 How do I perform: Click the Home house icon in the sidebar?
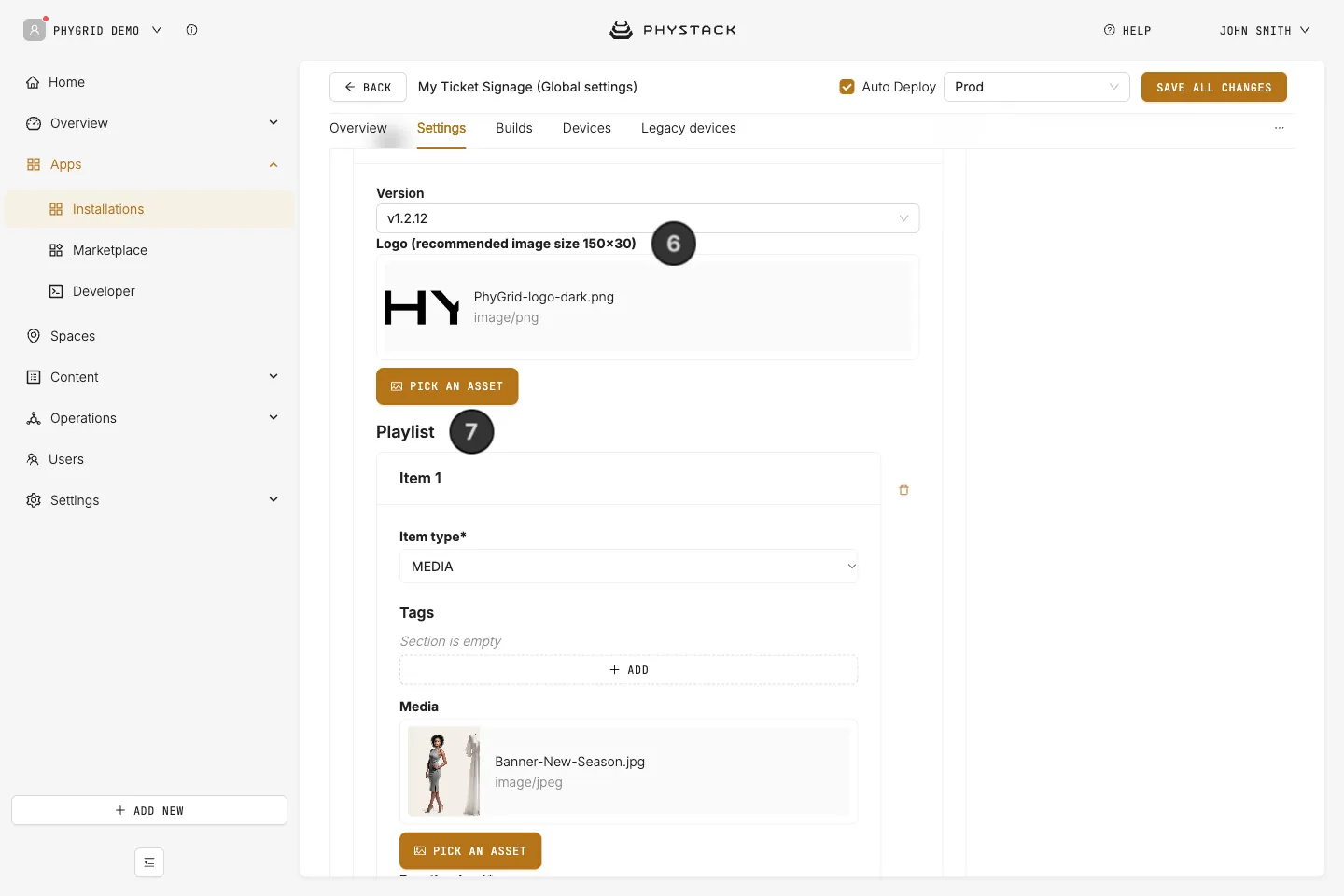pos(33,82)
